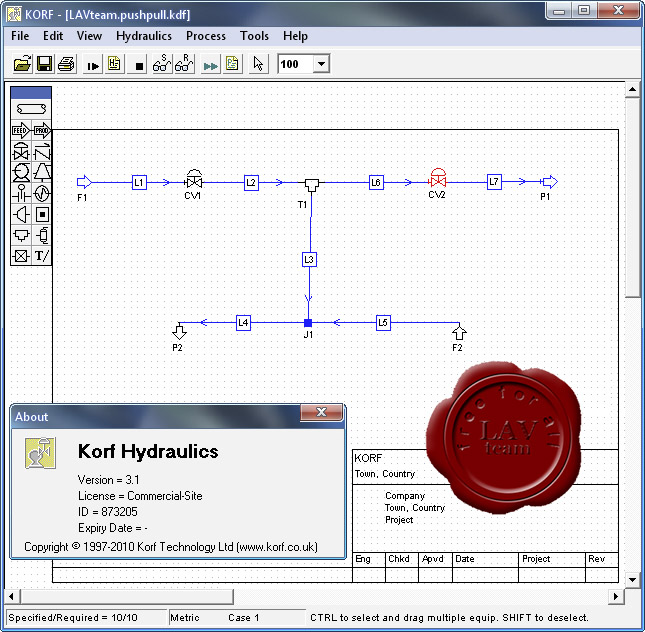Select pipe label L6
This screenshot has width=645, height=632.
[376, 182]
